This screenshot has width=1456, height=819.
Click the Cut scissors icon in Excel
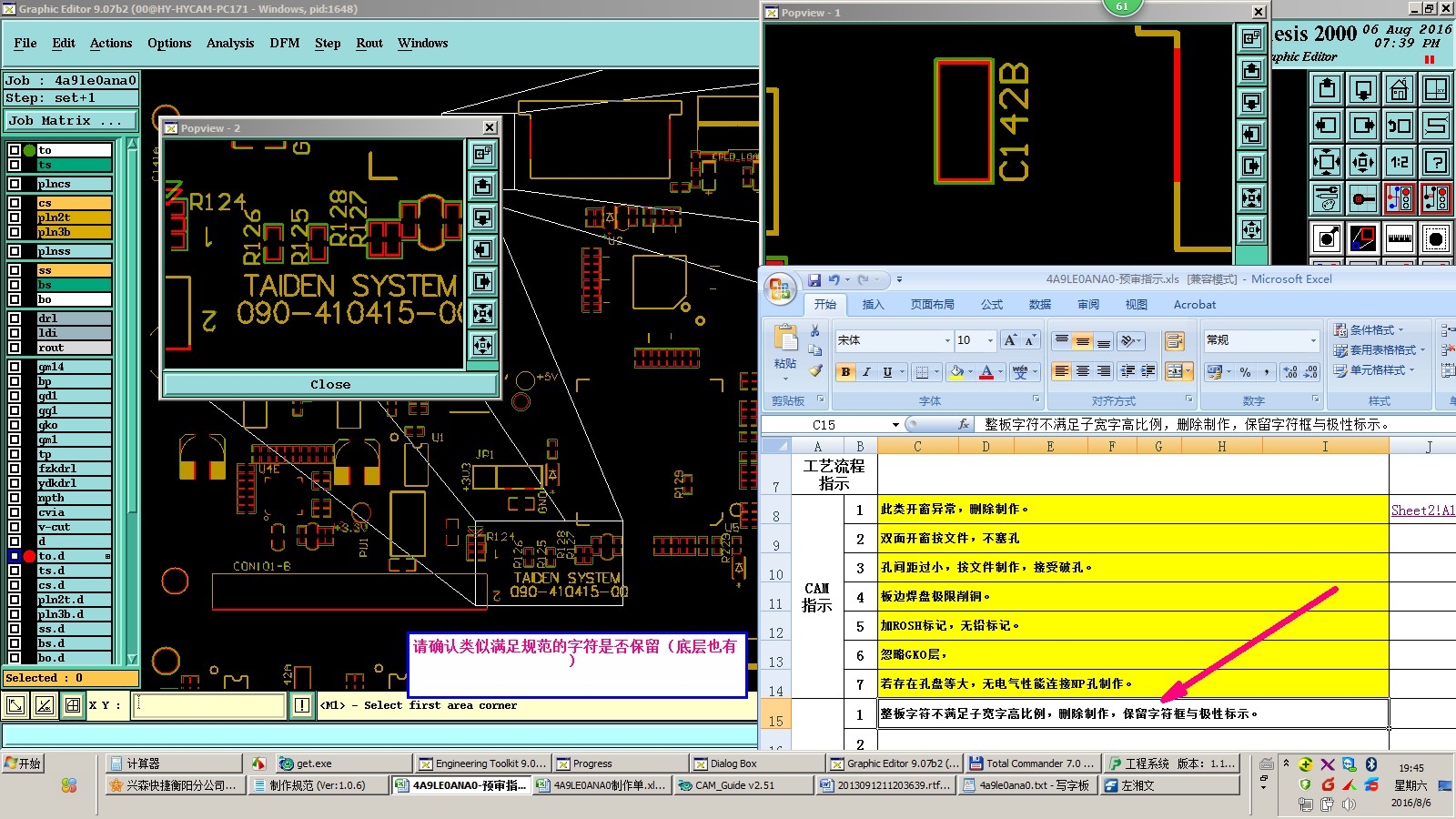815,331
